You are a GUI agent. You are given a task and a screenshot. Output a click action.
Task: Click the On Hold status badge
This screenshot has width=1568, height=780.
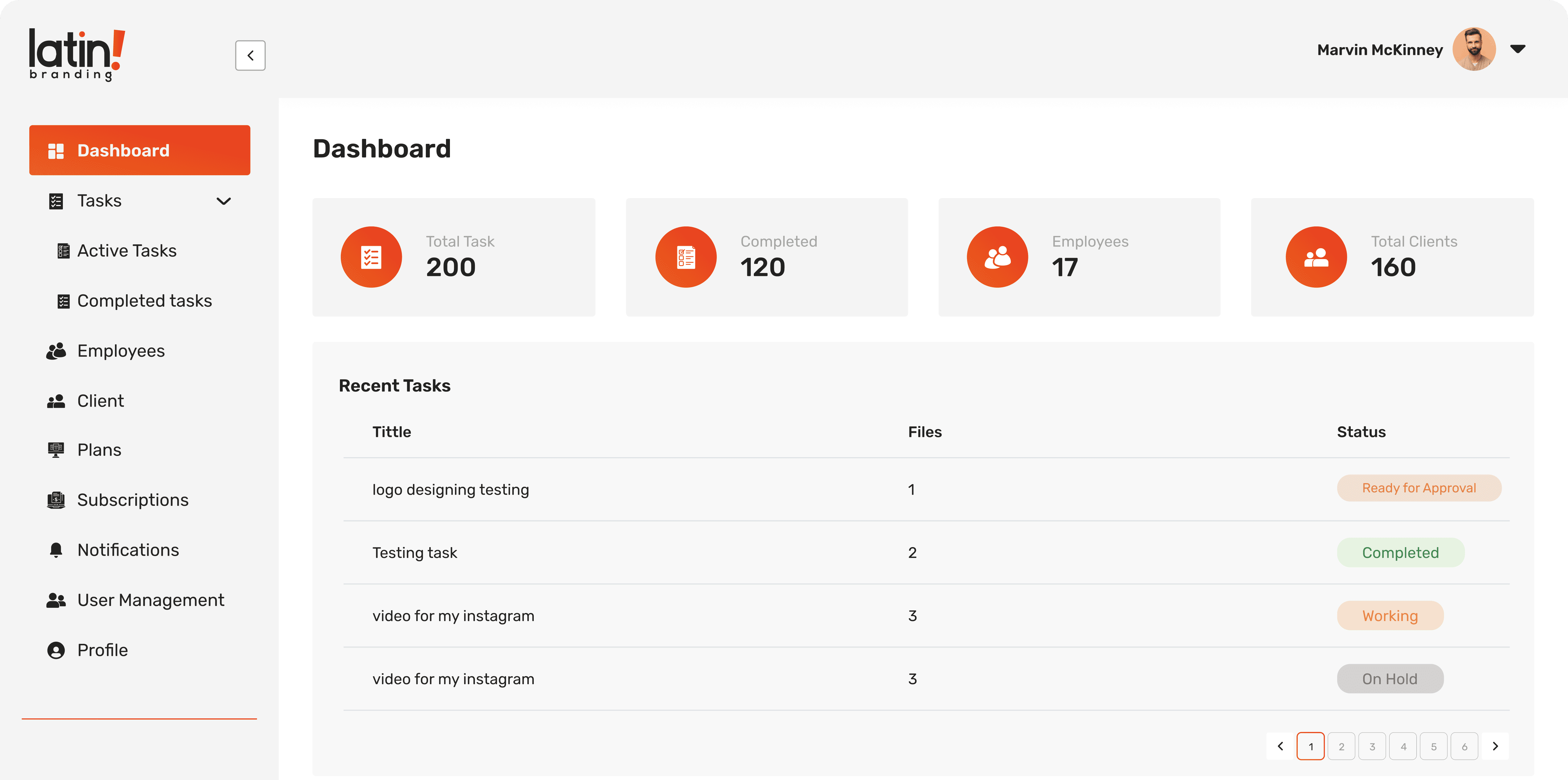(x=1390, y=678)
